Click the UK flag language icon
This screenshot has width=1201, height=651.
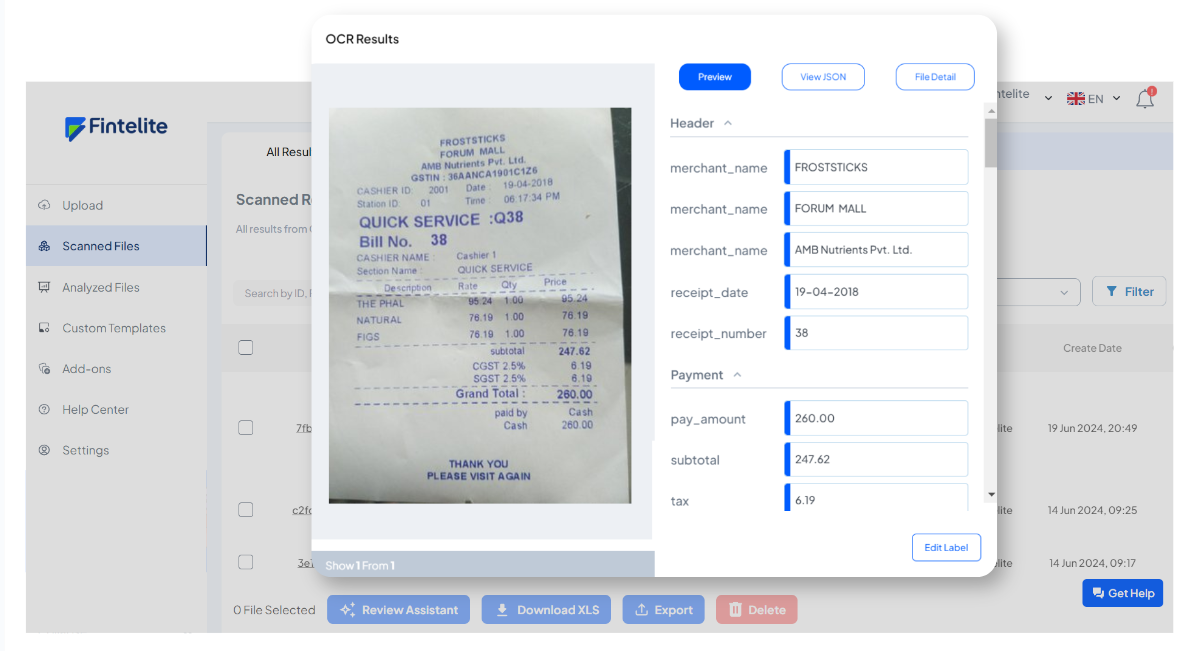tap(1076, 98)
